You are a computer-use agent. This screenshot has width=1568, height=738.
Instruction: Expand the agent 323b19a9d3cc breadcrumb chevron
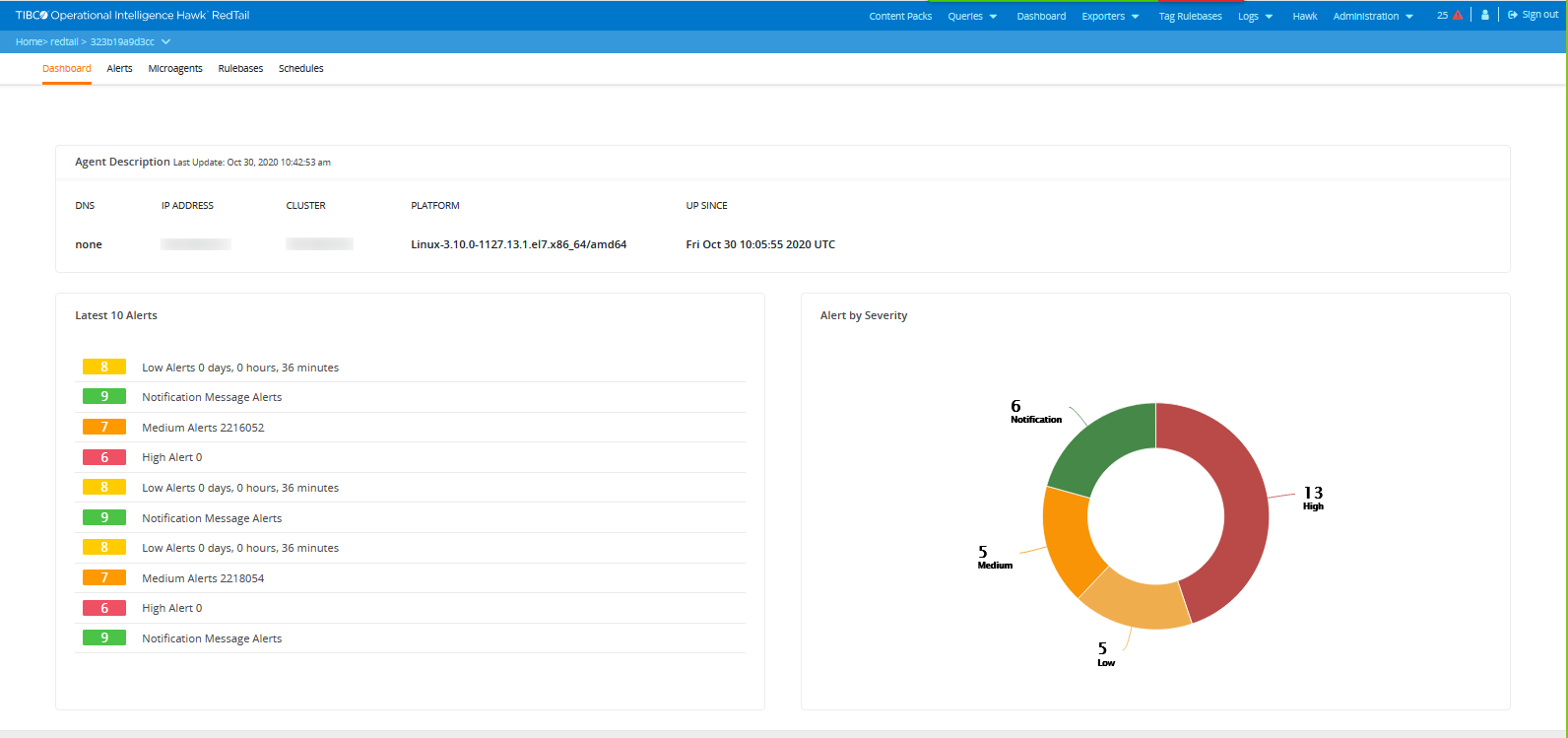(165, 42)
